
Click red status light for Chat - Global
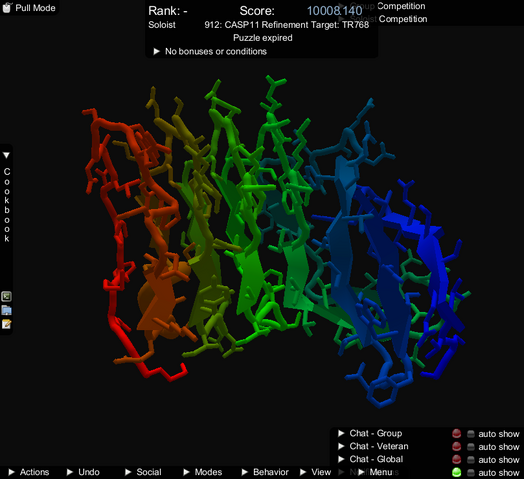456,460
